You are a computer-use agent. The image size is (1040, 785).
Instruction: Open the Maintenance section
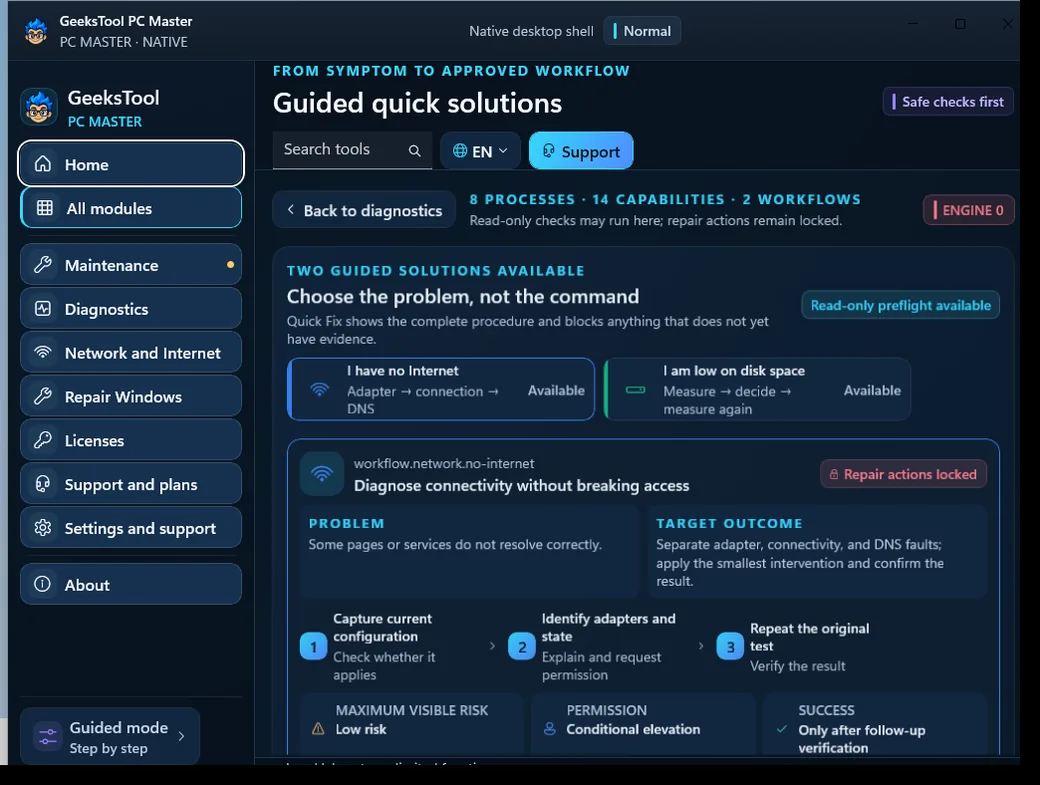pyautogui.click(x=131, y=265)
